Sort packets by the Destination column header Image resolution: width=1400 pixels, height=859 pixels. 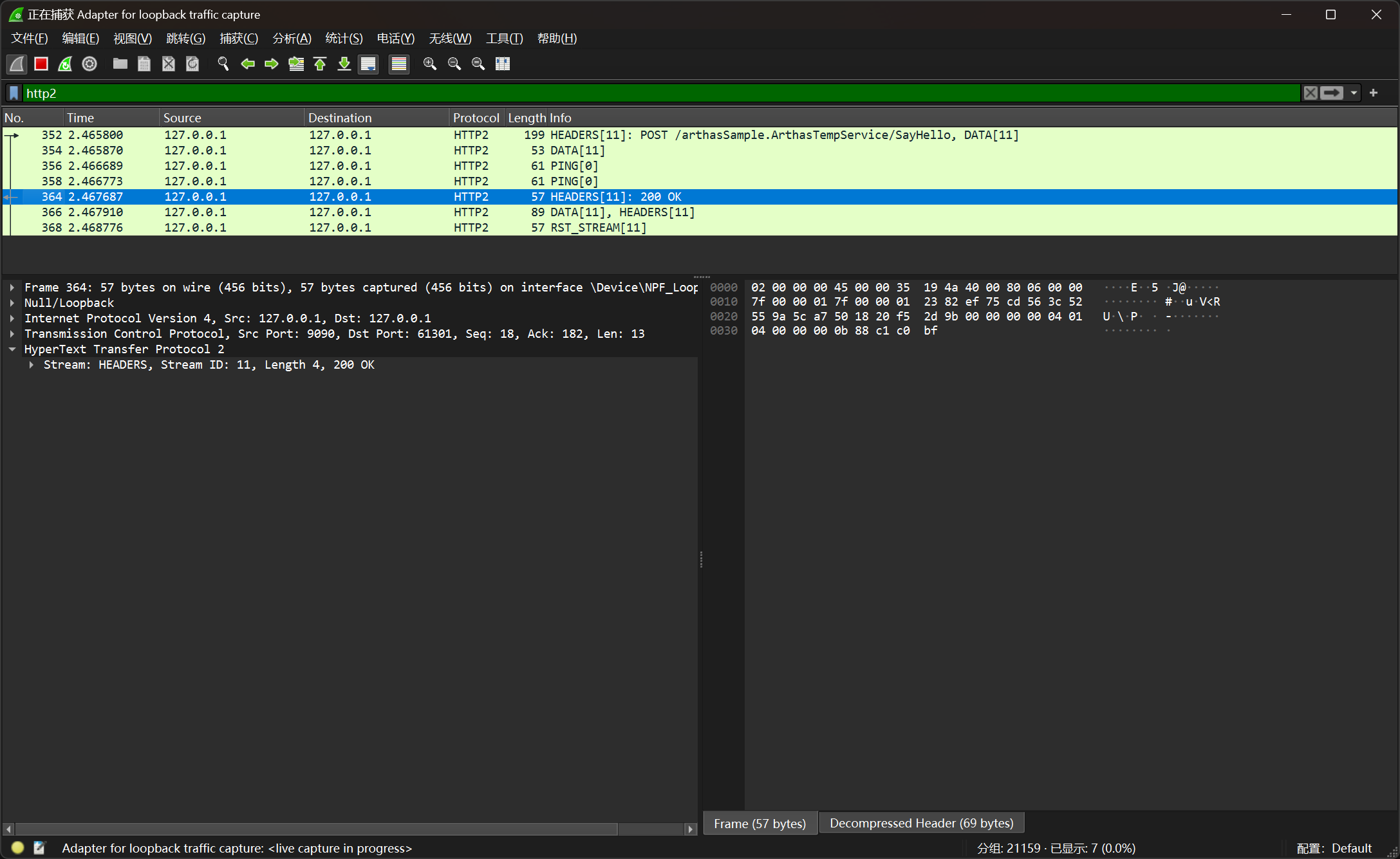[377, 118]
